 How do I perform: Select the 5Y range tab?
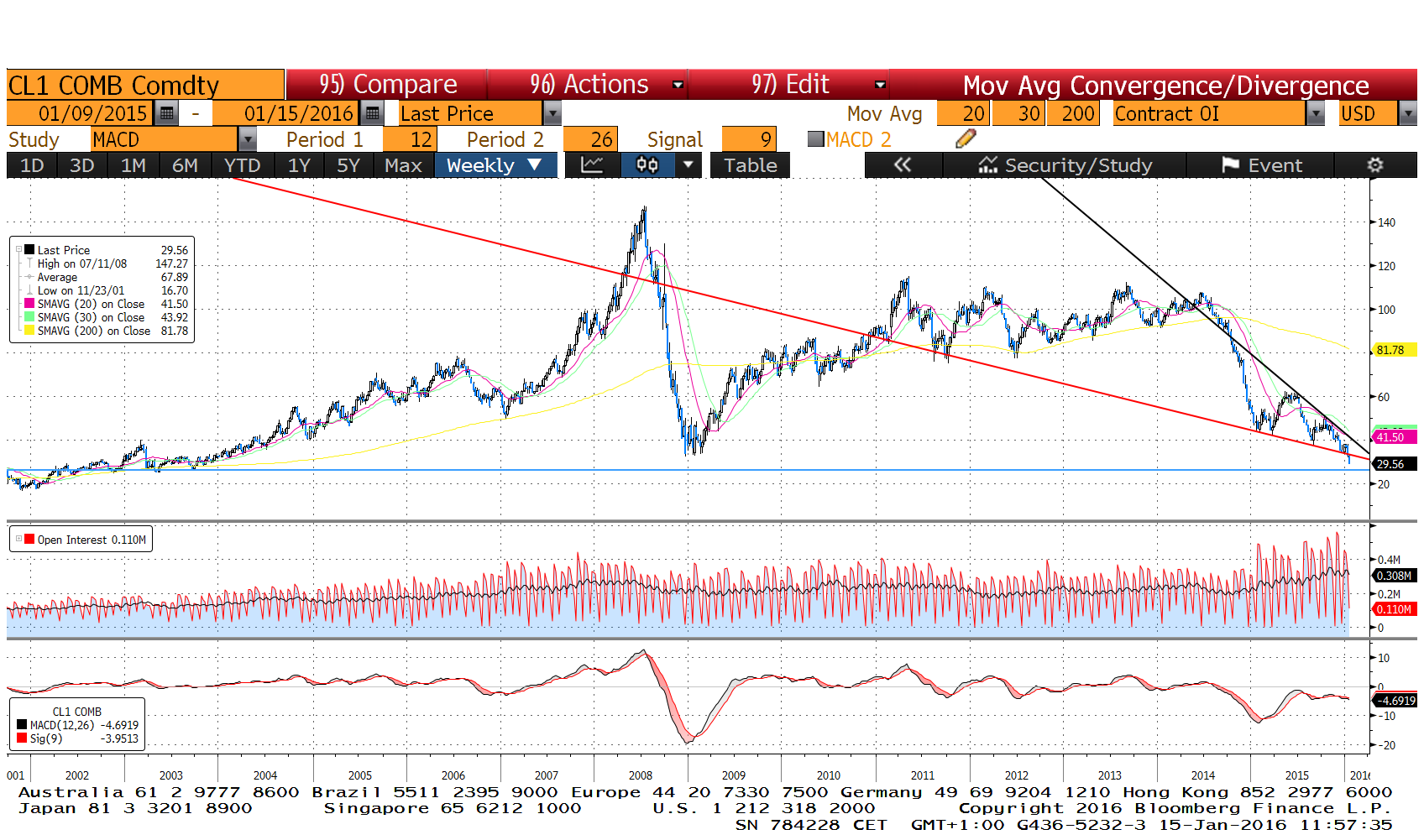[x=348, y=165]
